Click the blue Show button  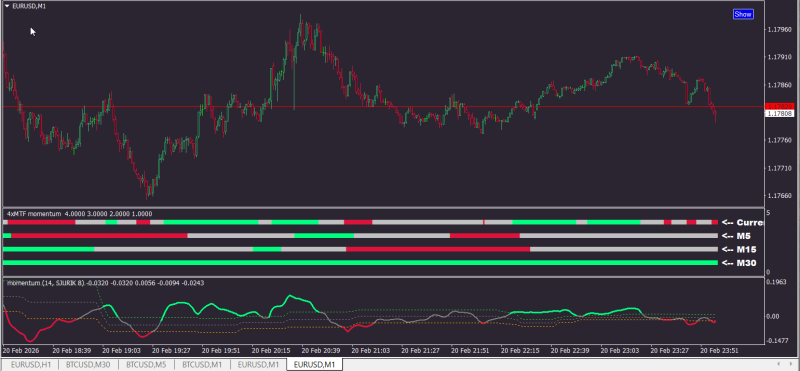743,14
